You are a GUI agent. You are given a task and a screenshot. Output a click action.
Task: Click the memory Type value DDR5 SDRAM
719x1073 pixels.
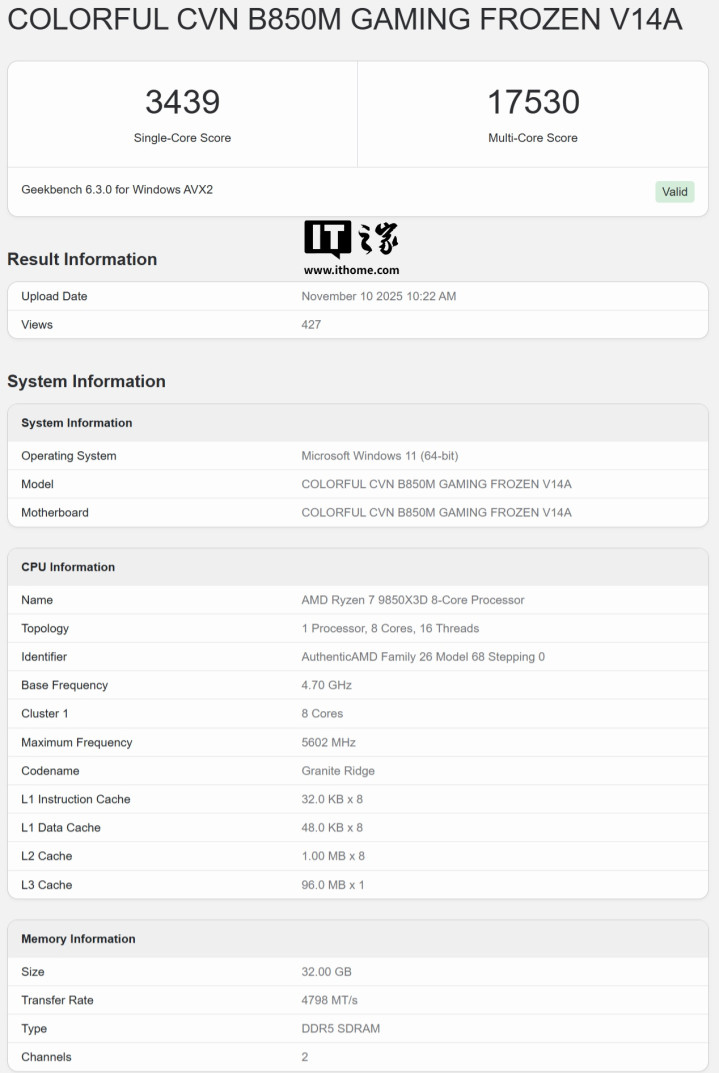pyautogui.click(x=341, y=1029)
